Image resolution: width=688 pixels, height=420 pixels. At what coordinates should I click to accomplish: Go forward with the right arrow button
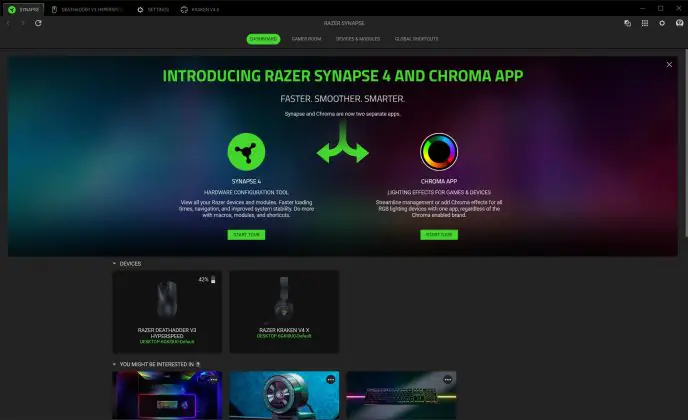[x=23, y=23]
